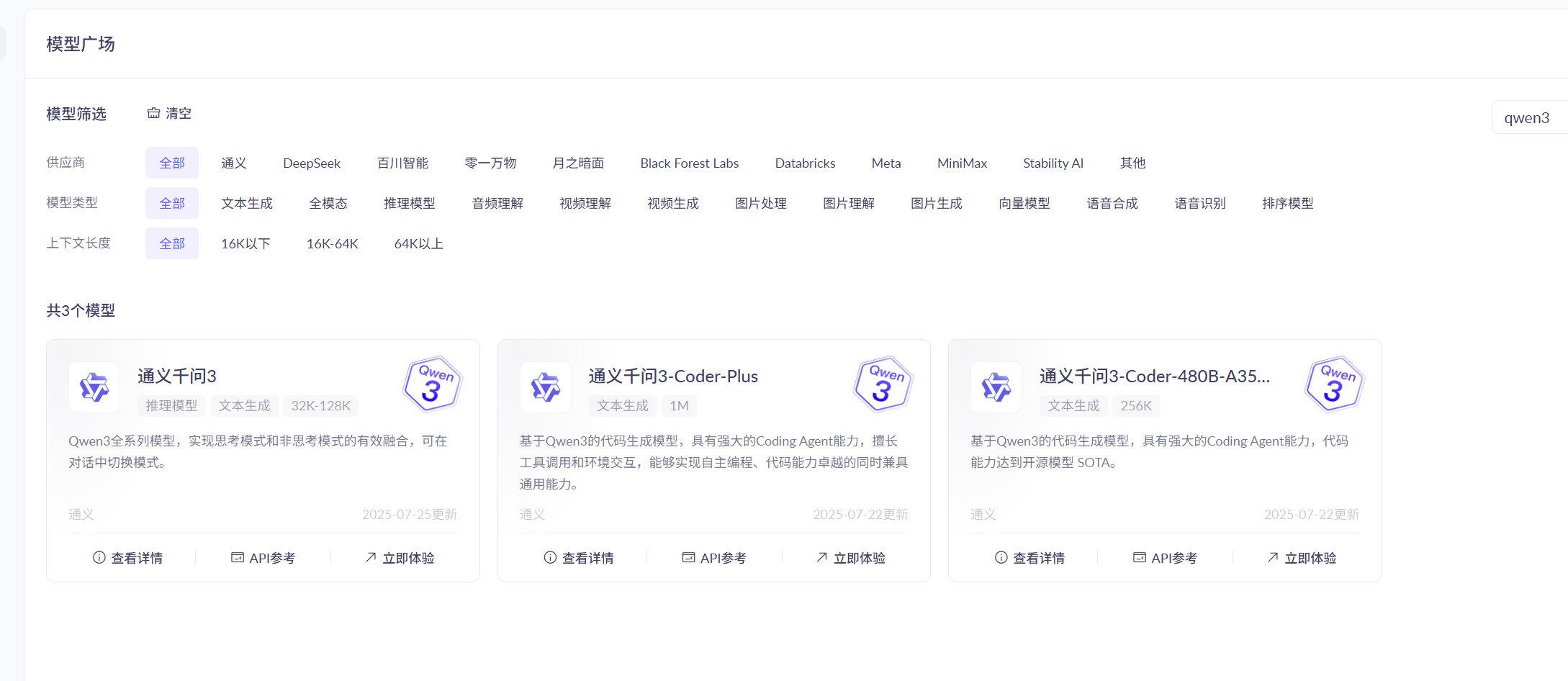Filter suppliers by Stability AI

tap(1053, 163)
